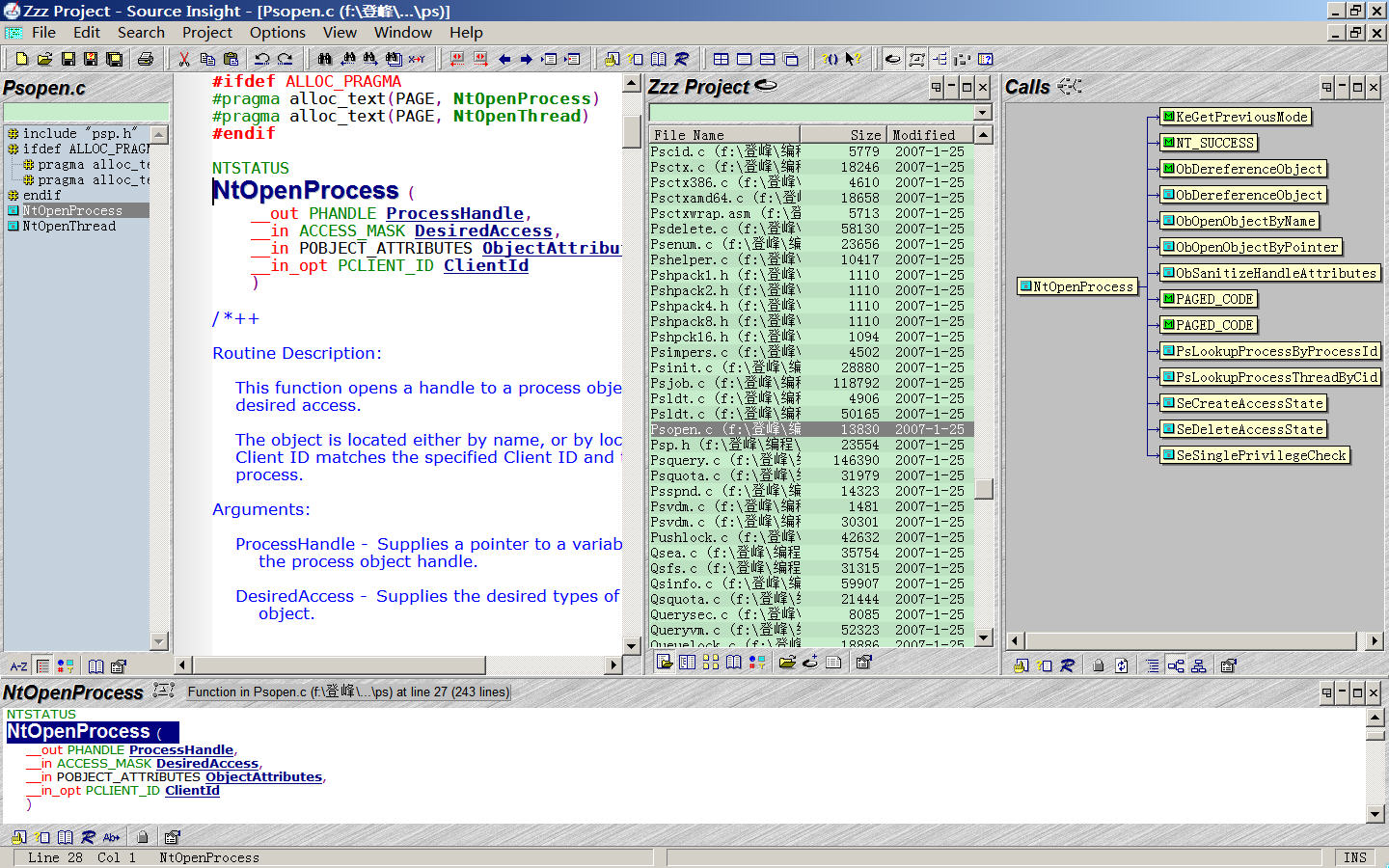Viewport: 1389px width, 868px height.
Task: Click the Go Back blue arrow
Action: 504,60
